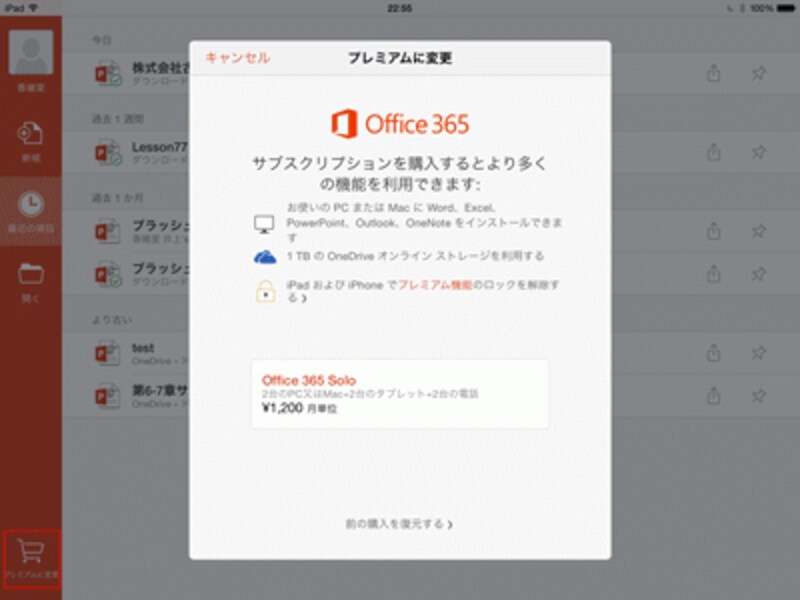Screen dimensions: 800x600
Task: Open the Lesson77 PowerPoint file icon
Action: point(108,153)
